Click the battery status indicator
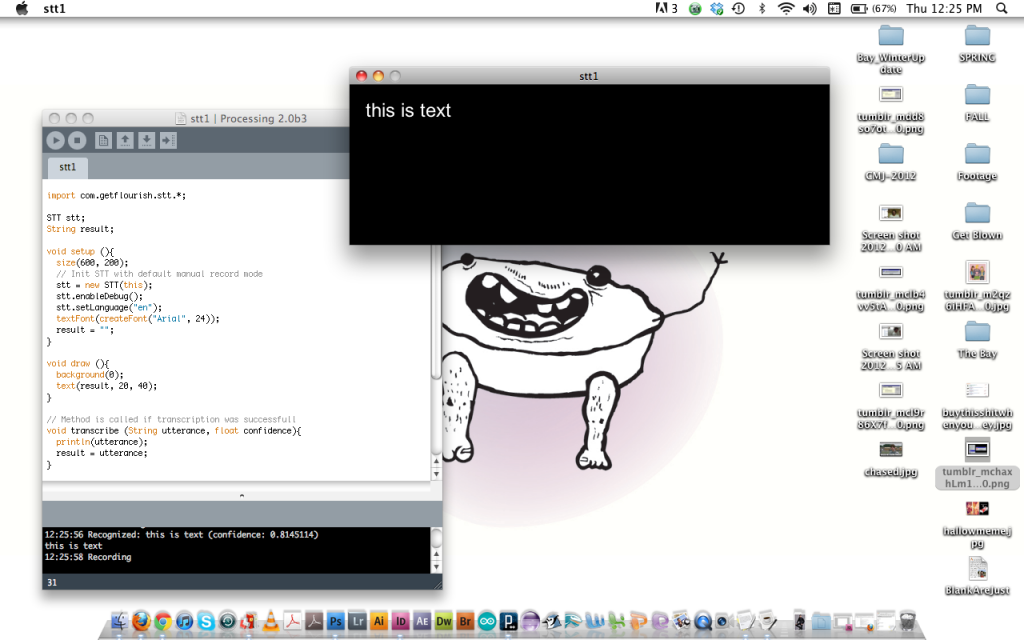 873,8
